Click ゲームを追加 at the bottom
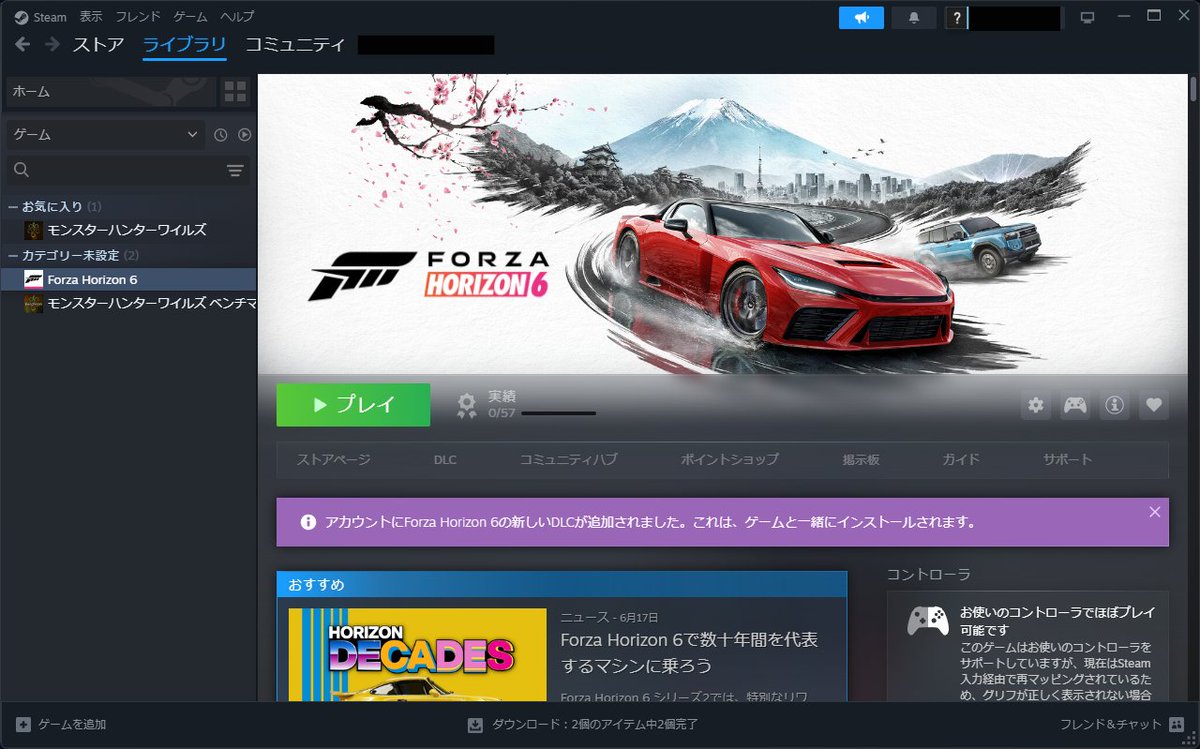The height and width of the screenshot is (749, 1200). [72, 724]
